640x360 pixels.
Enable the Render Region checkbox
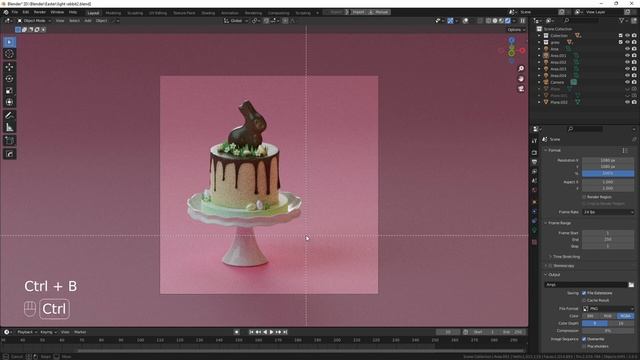coord(584,197)
